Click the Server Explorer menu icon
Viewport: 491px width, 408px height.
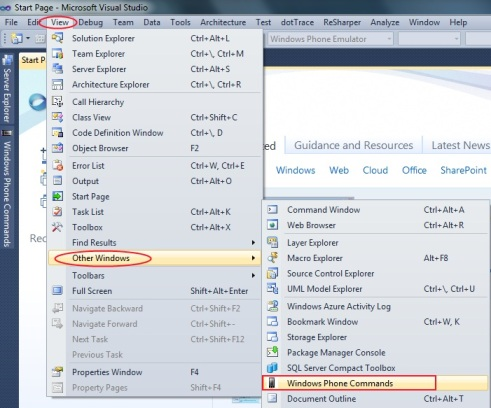pos(57,69)
